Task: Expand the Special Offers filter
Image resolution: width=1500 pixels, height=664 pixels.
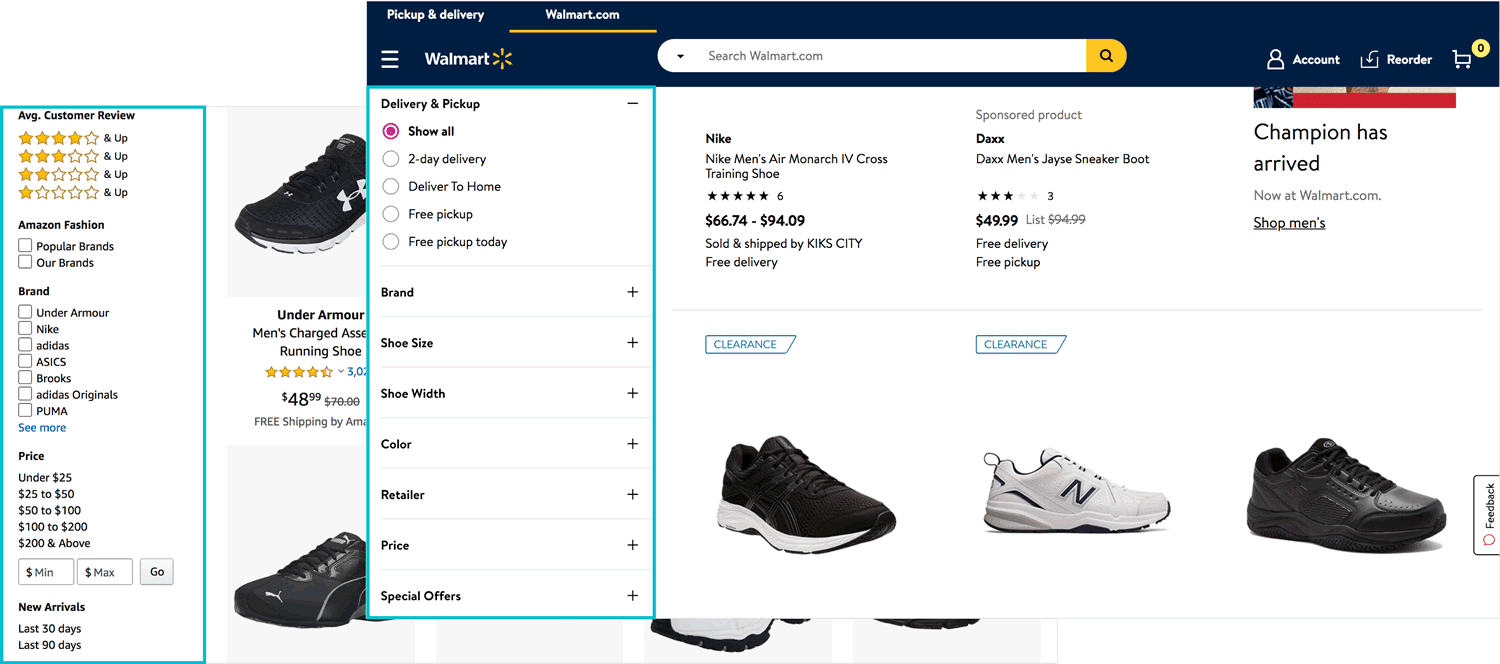Action: tap(632, 596)
